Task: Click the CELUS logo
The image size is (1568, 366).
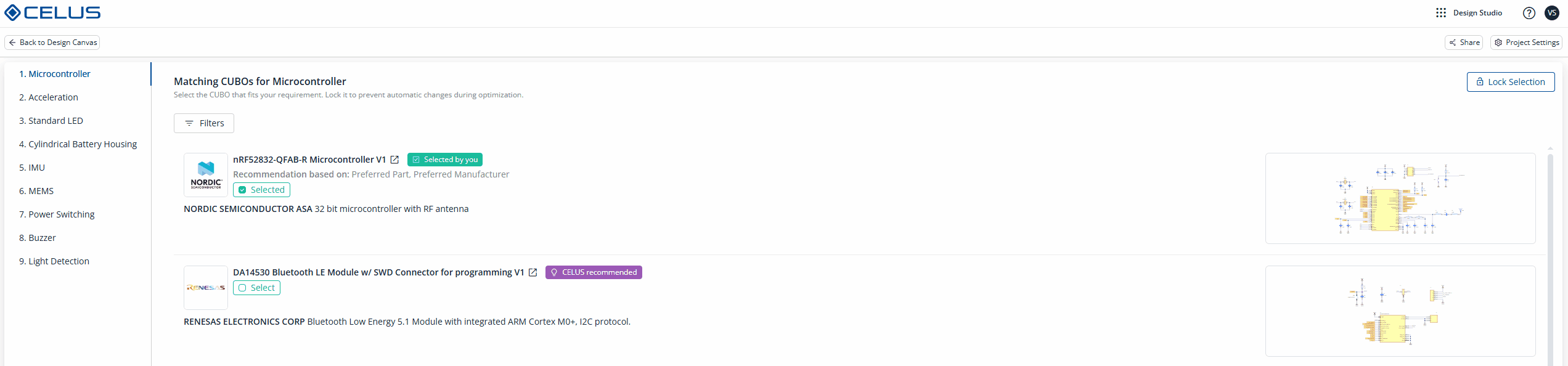Action: click(52, 13)
